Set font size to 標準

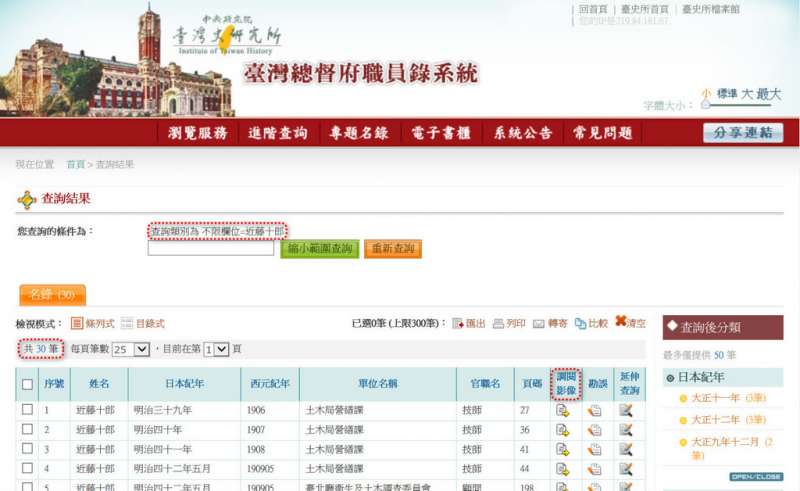[727, 94]
